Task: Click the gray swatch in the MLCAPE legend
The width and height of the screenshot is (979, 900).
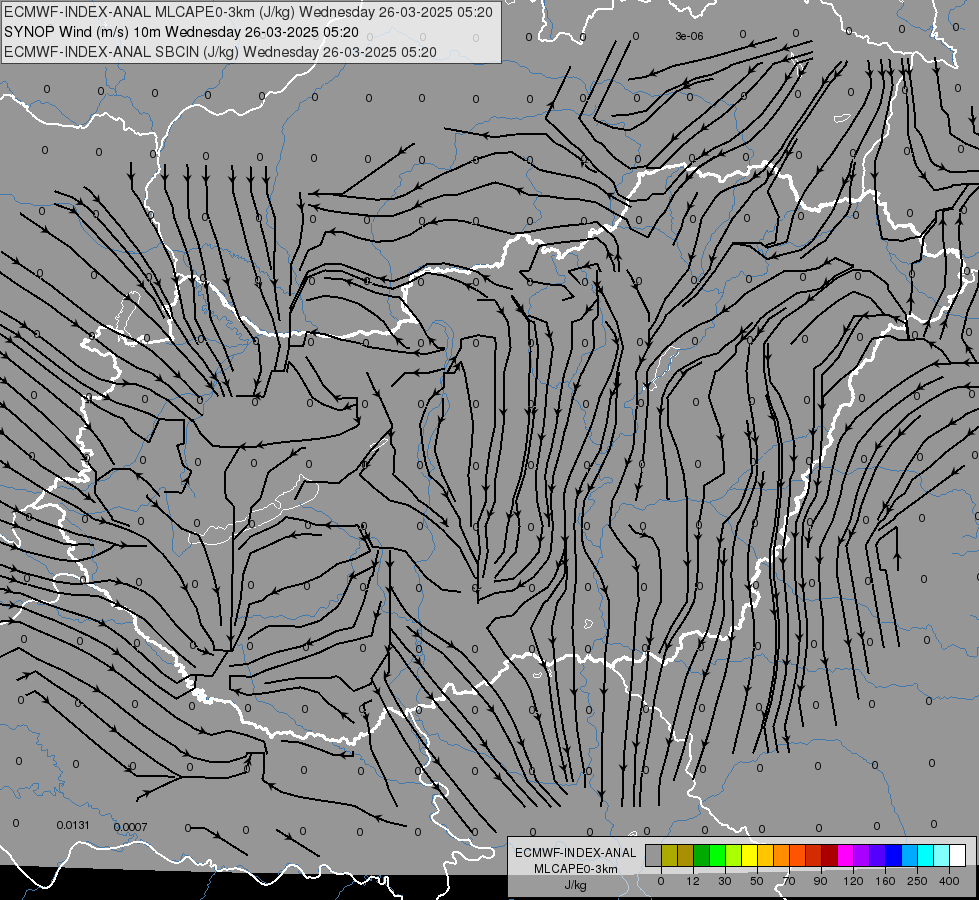Action: pos(654,855)
